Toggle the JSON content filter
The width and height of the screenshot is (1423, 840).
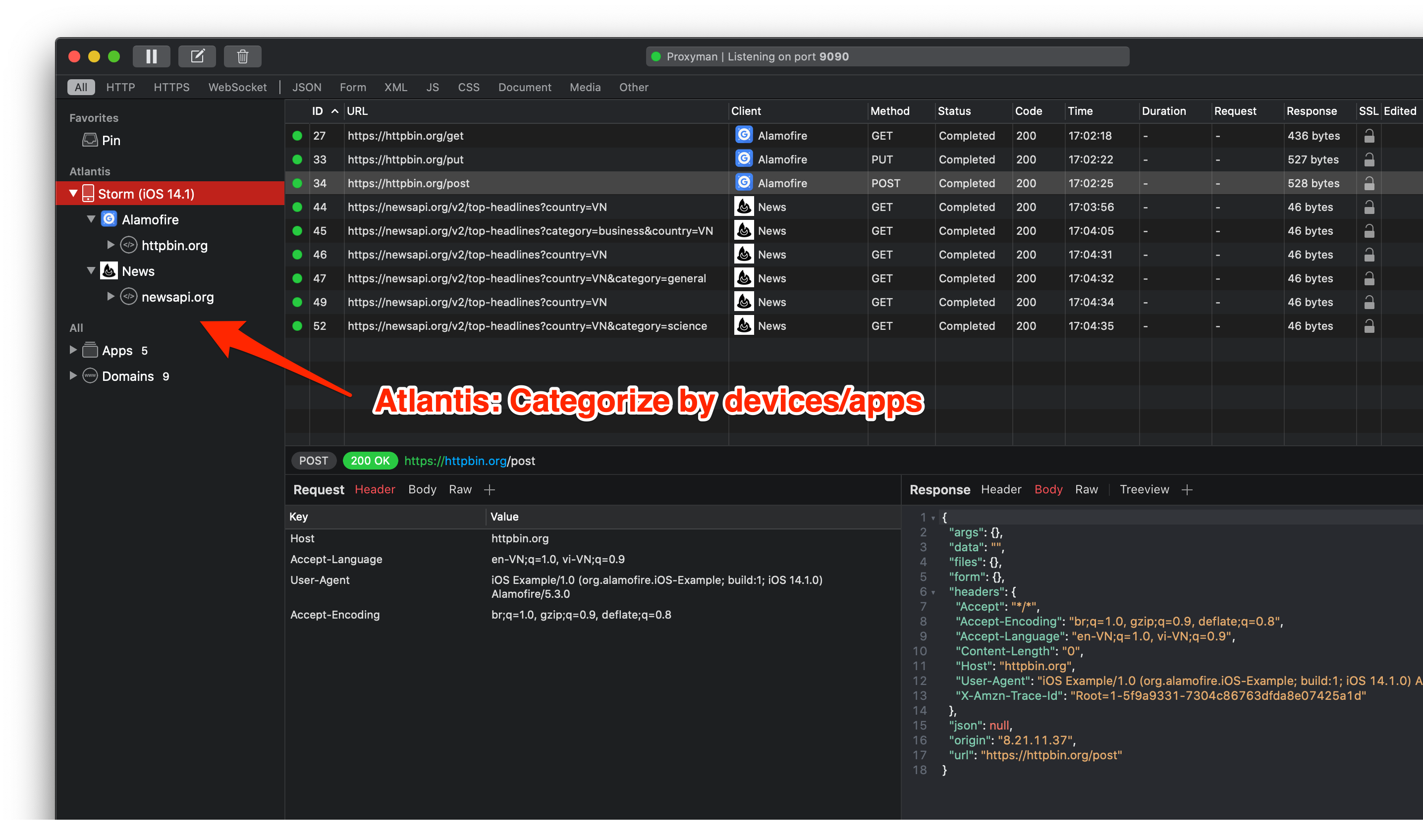click(306, 87)
